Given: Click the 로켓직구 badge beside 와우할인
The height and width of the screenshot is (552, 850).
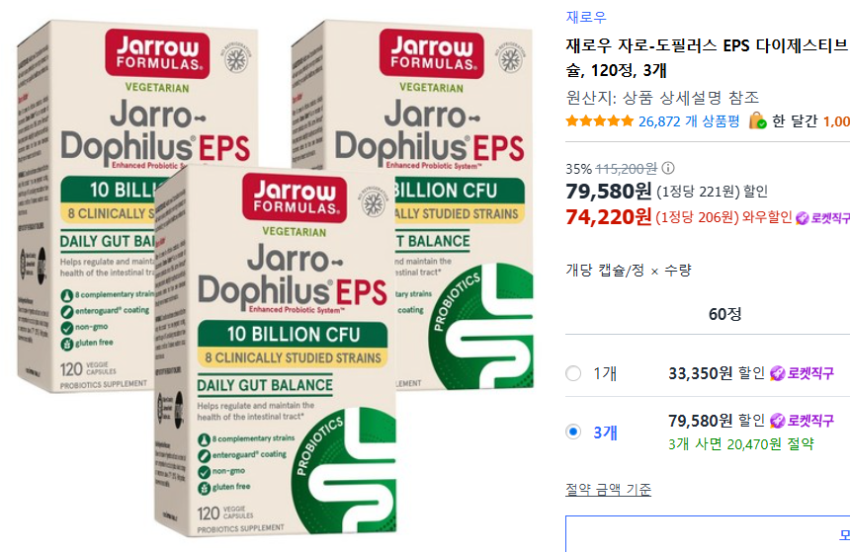Looking at the screenshot, I should tap(823, 218).
